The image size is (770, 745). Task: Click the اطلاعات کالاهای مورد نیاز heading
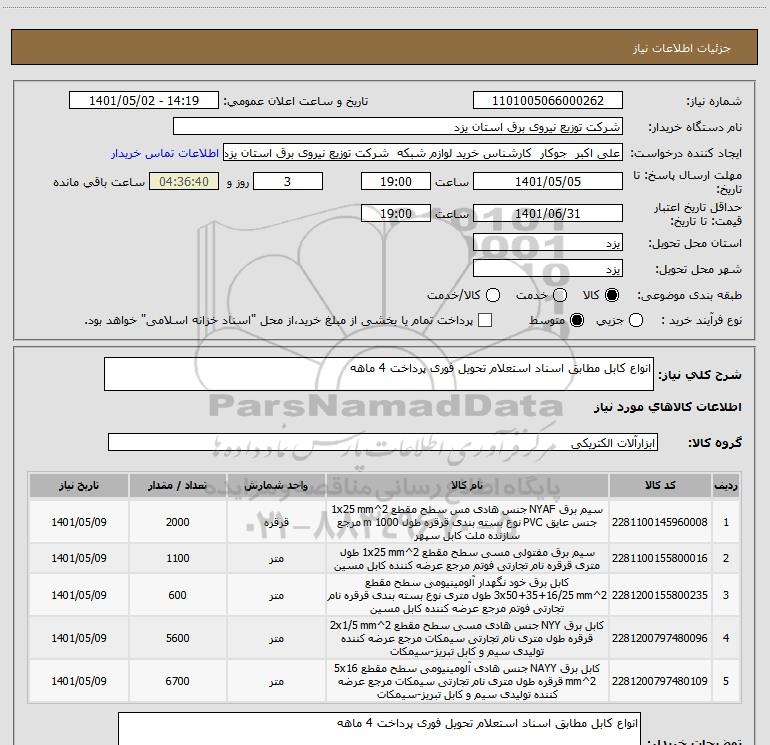[x=668, y=407]
